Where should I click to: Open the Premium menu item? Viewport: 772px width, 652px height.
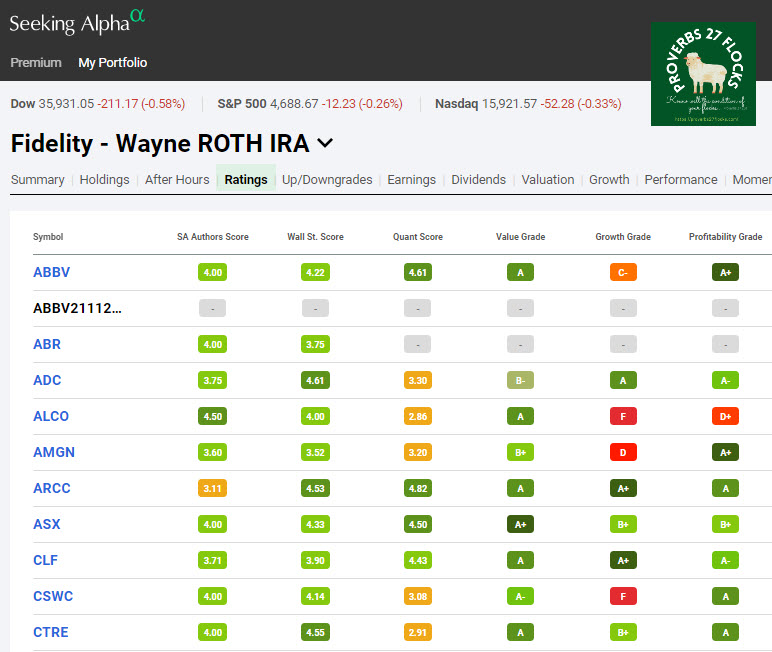coord(36,63)
